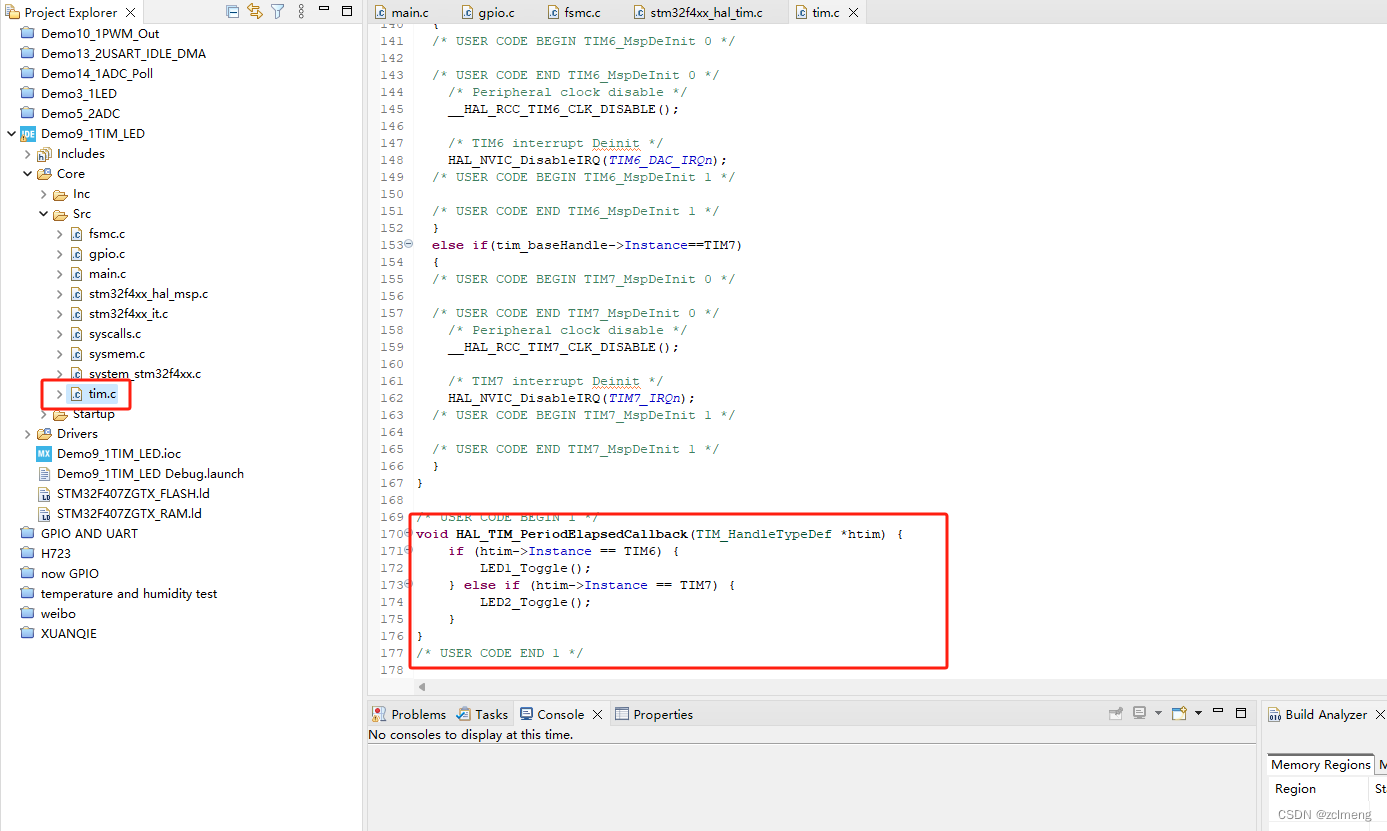Open the Project Explorer filter icon
This screenshot has height=831, width=1387.
coord(277,11)
